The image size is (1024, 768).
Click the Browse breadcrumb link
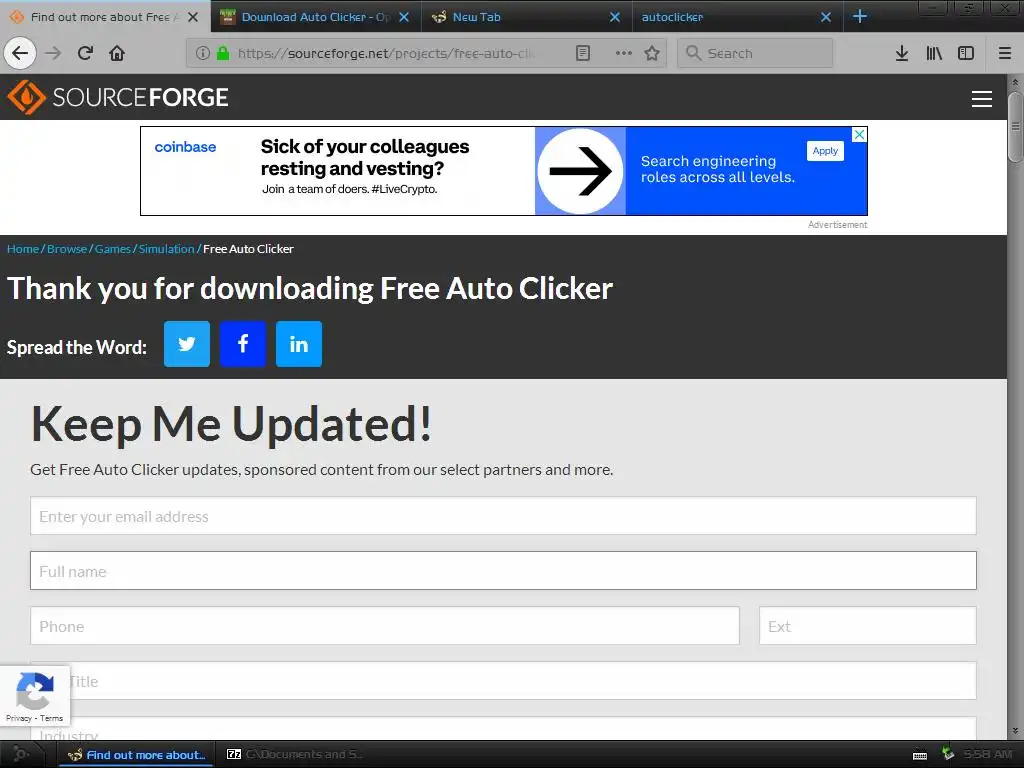[67, 249]
